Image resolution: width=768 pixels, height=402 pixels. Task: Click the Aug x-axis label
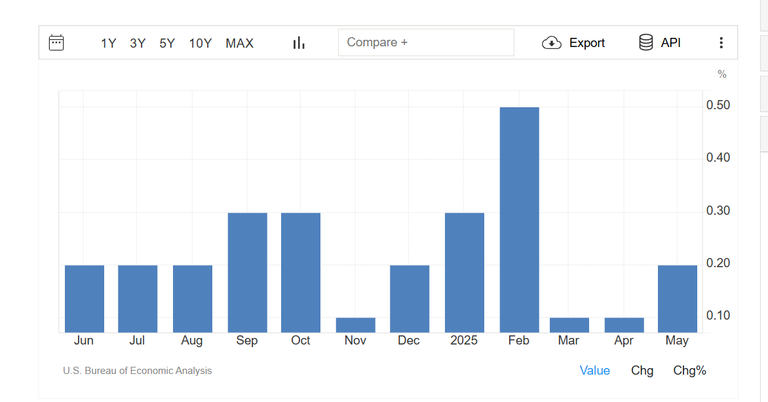click(x=192, y=341)
